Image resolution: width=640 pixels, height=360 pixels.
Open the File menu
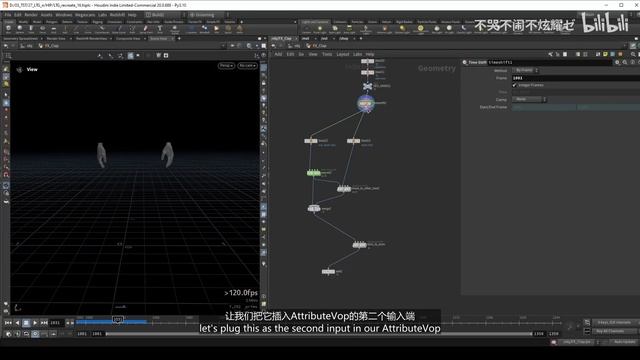click(x=7, y=15)
